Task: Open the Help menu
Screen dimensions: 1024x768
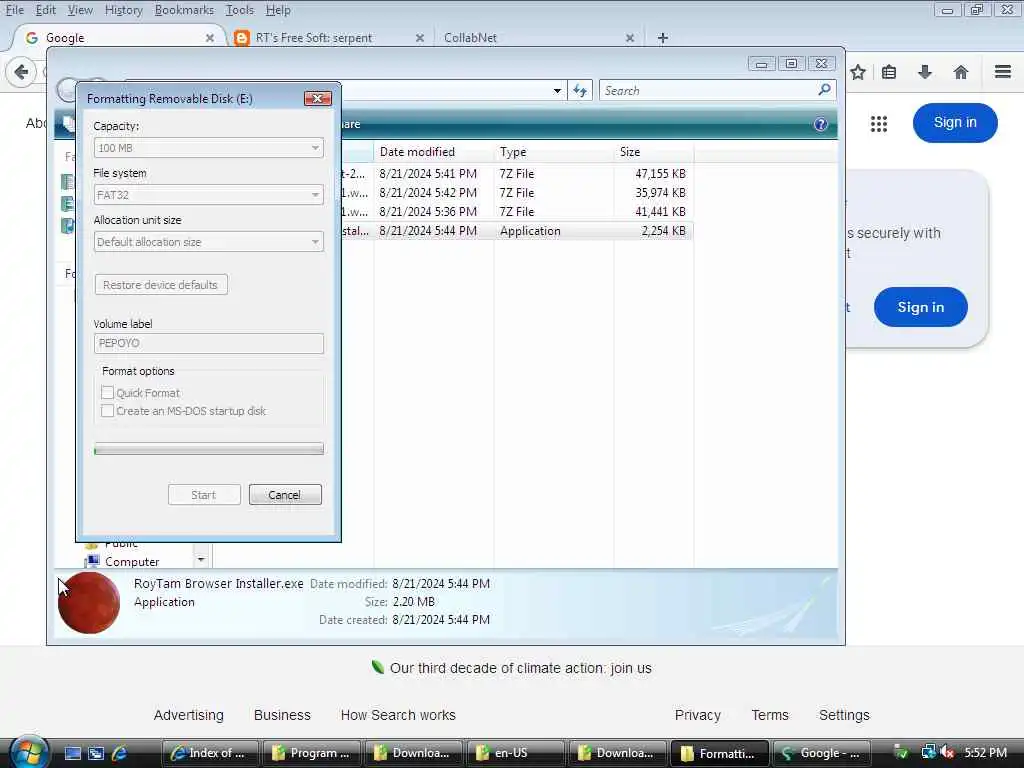Action: click(278, 10)
